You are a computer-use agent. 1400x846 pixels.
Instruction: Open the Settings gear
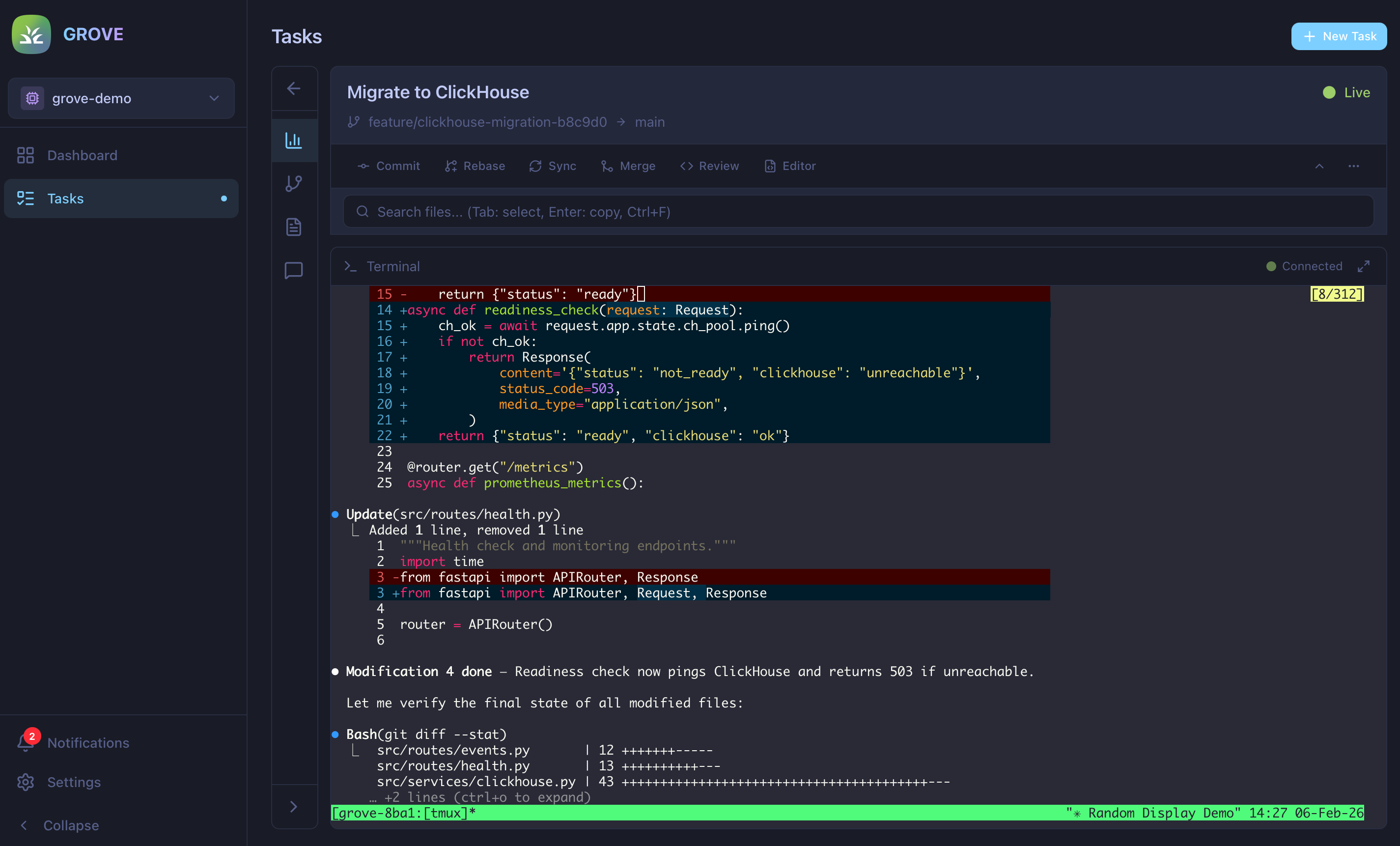[x=26, y=782]
